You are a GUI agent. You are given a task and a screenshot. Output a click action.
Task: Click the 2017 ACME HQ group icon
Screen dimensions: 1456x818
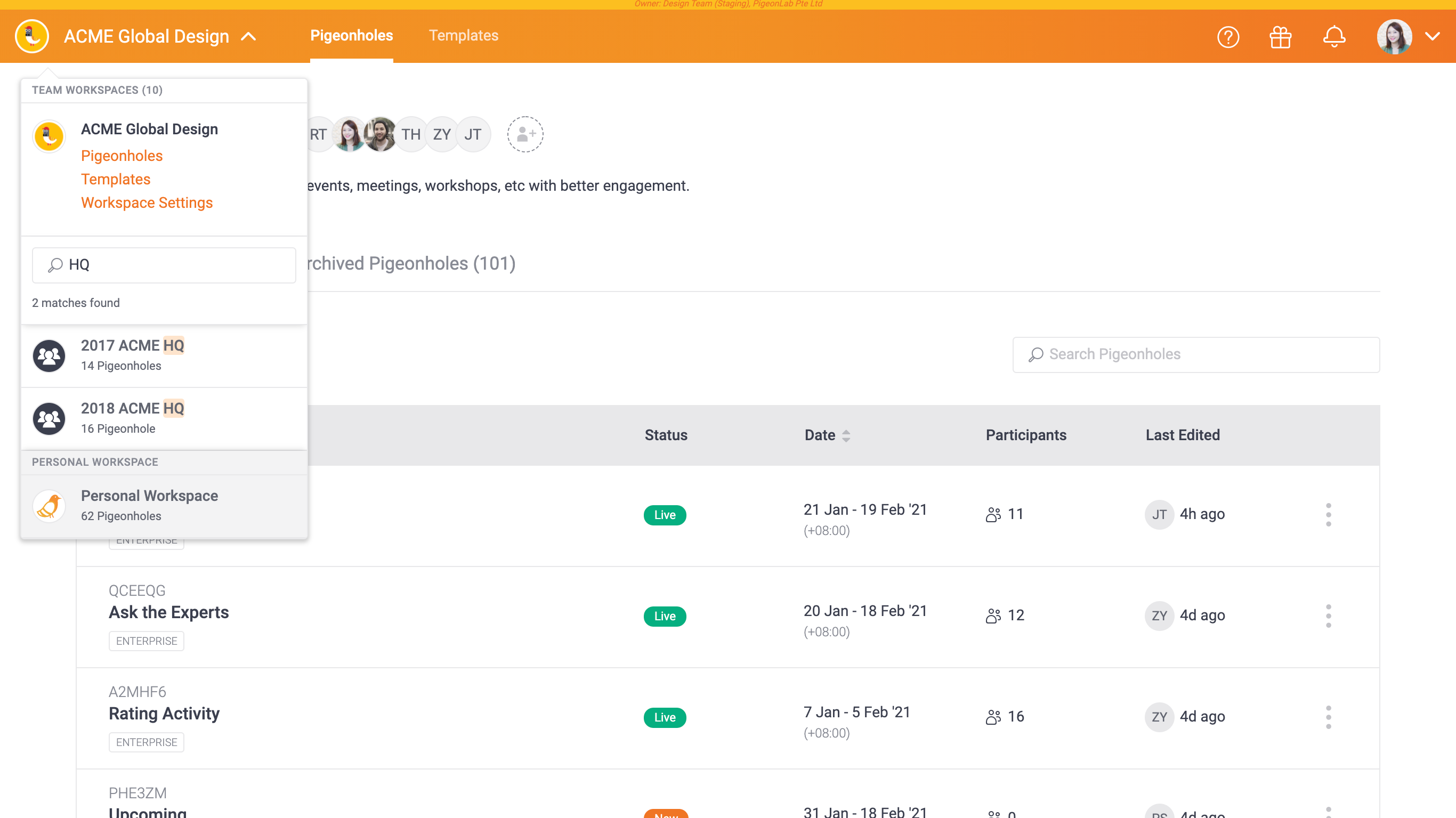49,355
